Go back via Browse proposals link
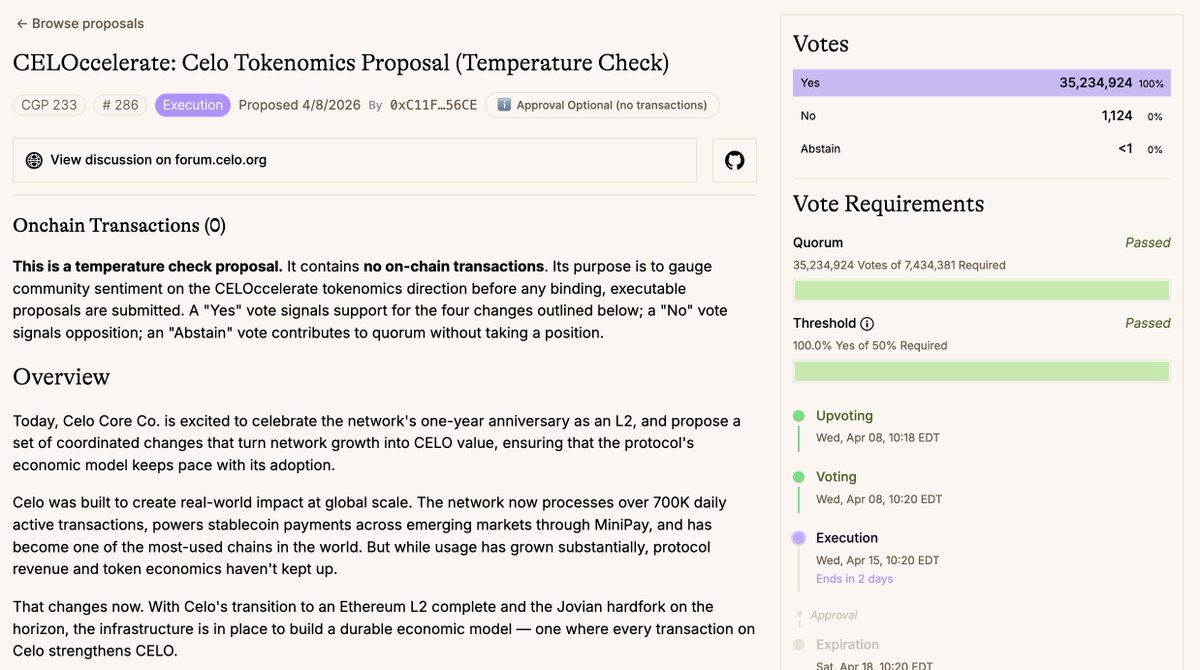1200x670 pixels. pos(80,23)
